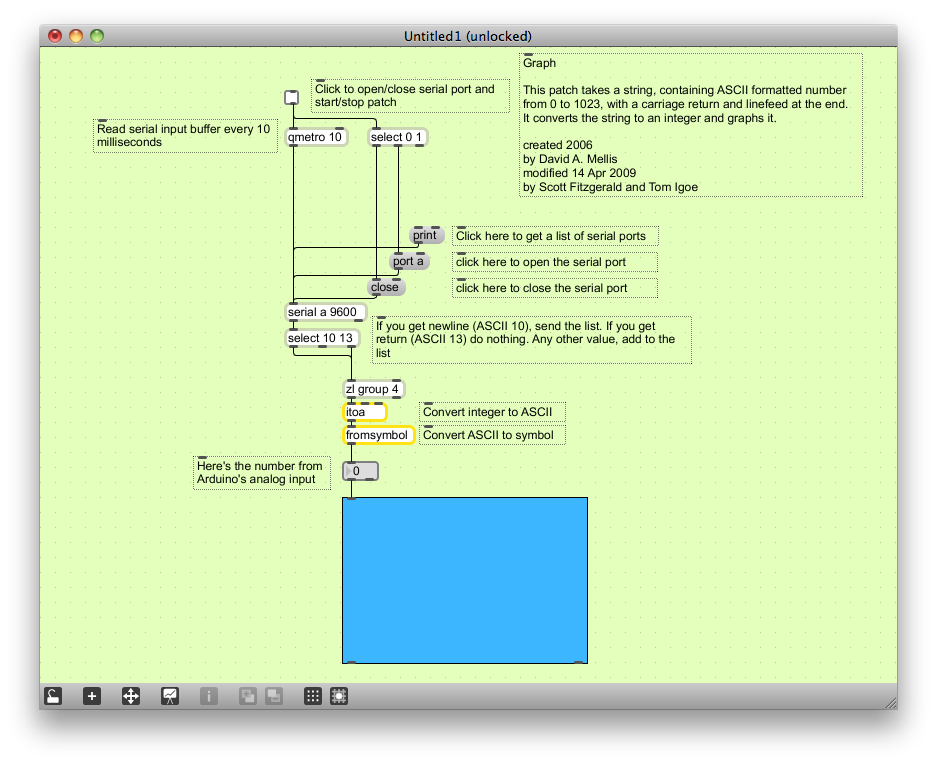Select the itoa object
The height and width of the screenshot is (764, 937).
point(365,412)
